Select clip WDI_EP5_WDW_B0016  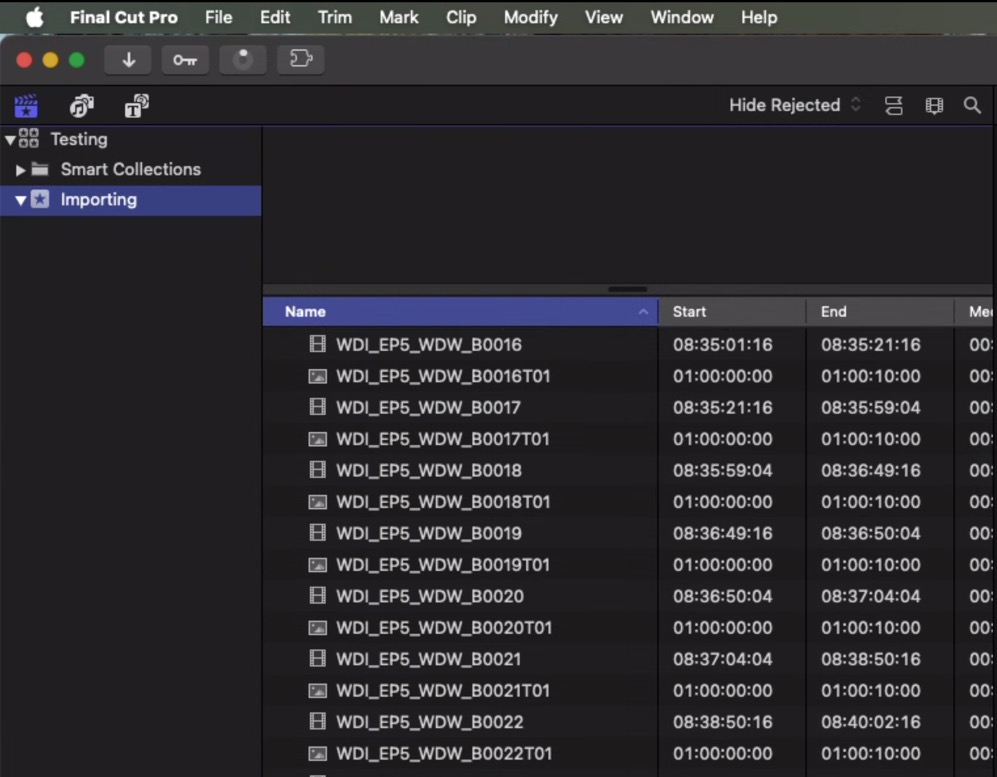point(429,345)
